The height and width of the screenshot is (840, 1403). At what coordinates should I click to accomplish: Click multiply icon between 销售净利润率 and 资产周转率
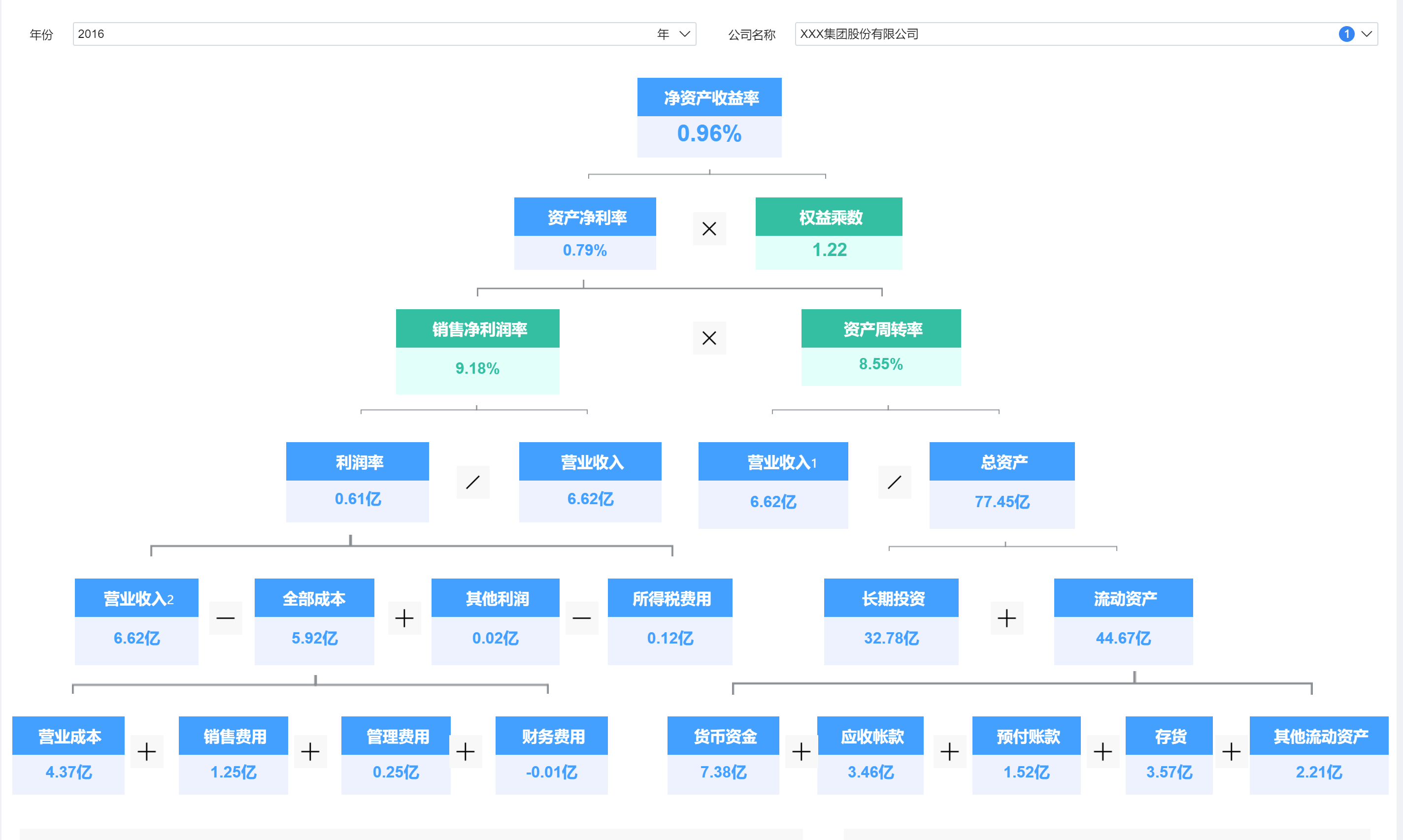[x=709, y=338]
